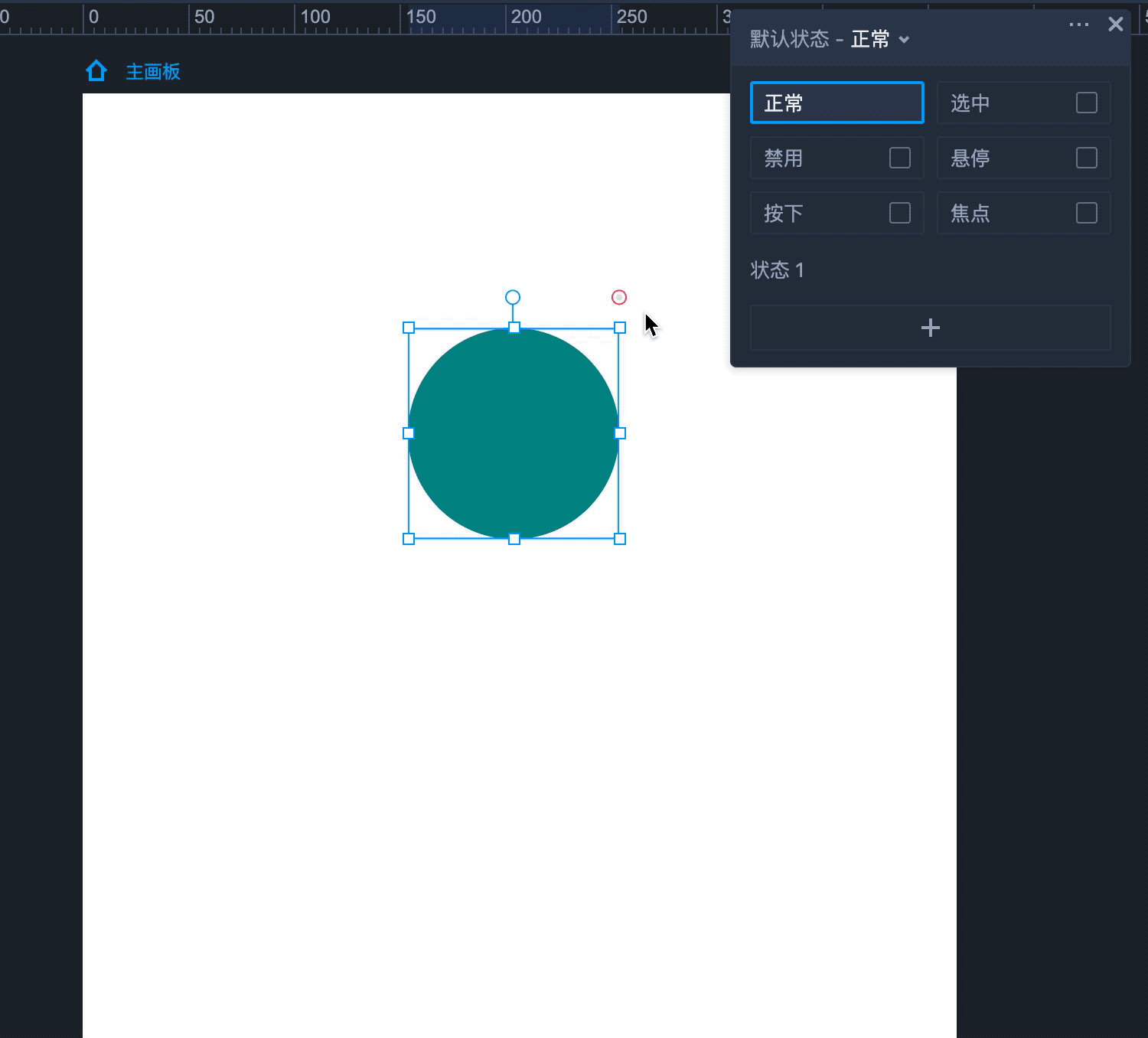Viewport: 1148px width, 1038px height.
Task: Tick the 按下 state checkbox
Action: click(899, 213)
